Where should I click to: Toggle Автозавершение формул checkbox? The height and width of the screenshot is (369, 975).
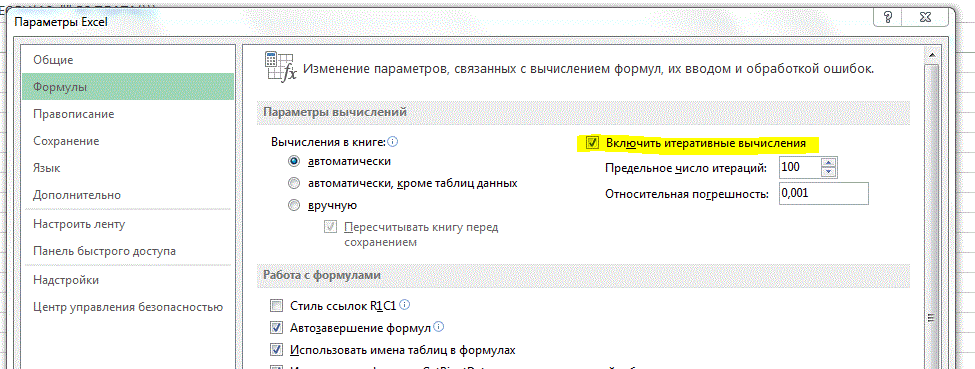[276, 327]
